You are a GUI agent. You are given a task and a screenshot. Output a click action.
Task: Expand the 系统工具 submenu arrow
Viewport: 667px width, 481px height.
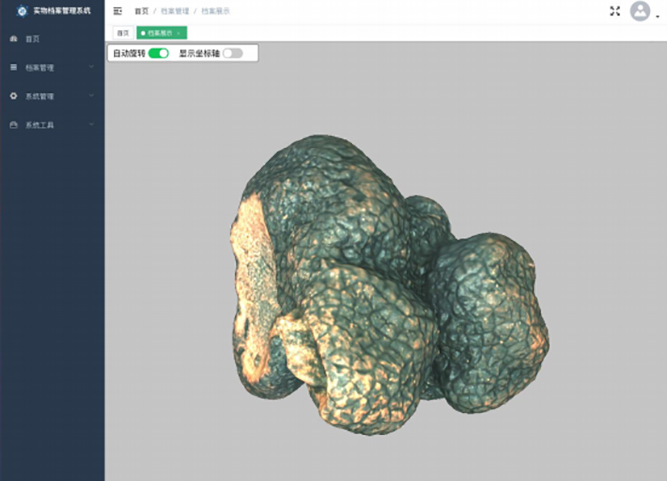coord(91,125)
